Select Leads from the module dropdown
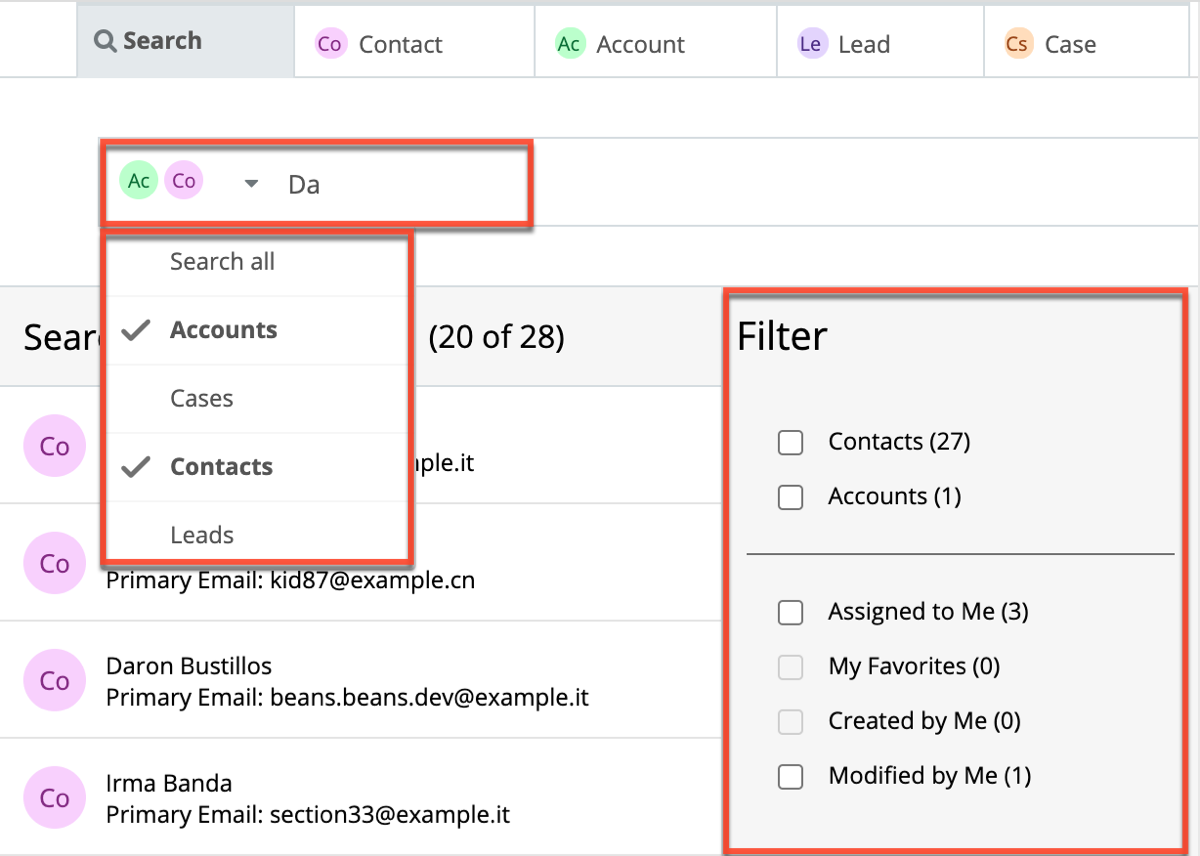This screenshot has height=856, width=1200. [202, 535]
